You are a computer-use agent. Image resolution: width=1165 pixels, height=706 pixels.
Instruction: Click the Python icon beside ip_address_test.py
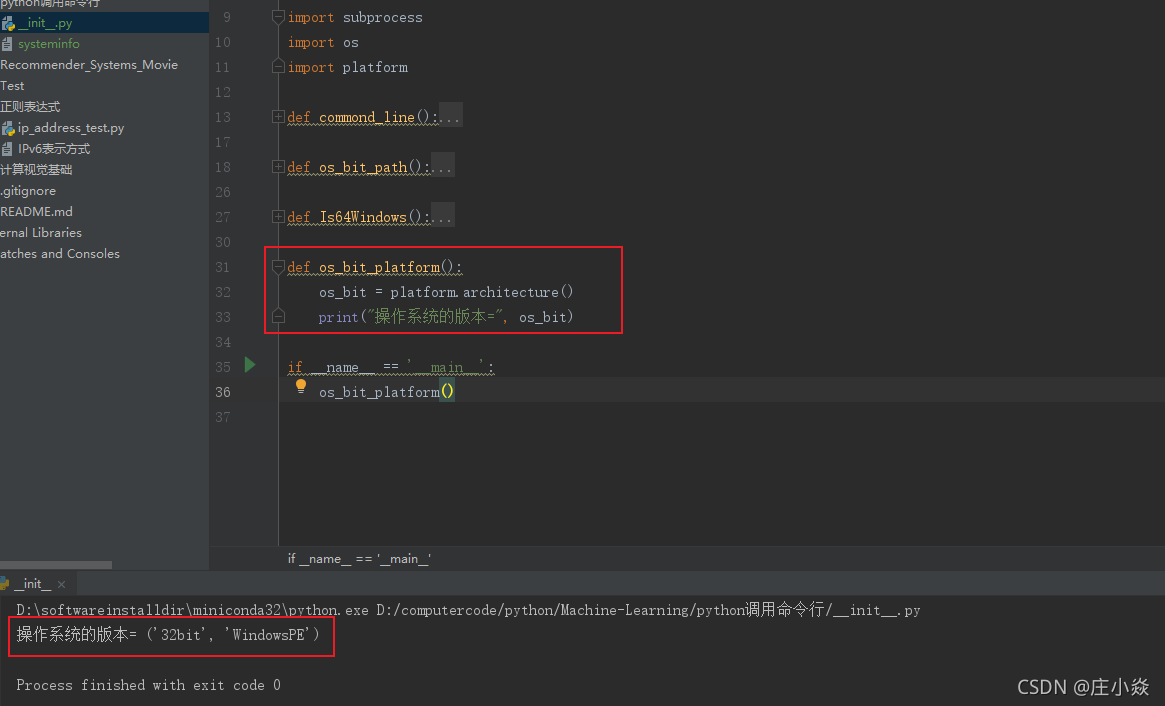point(8,128)
